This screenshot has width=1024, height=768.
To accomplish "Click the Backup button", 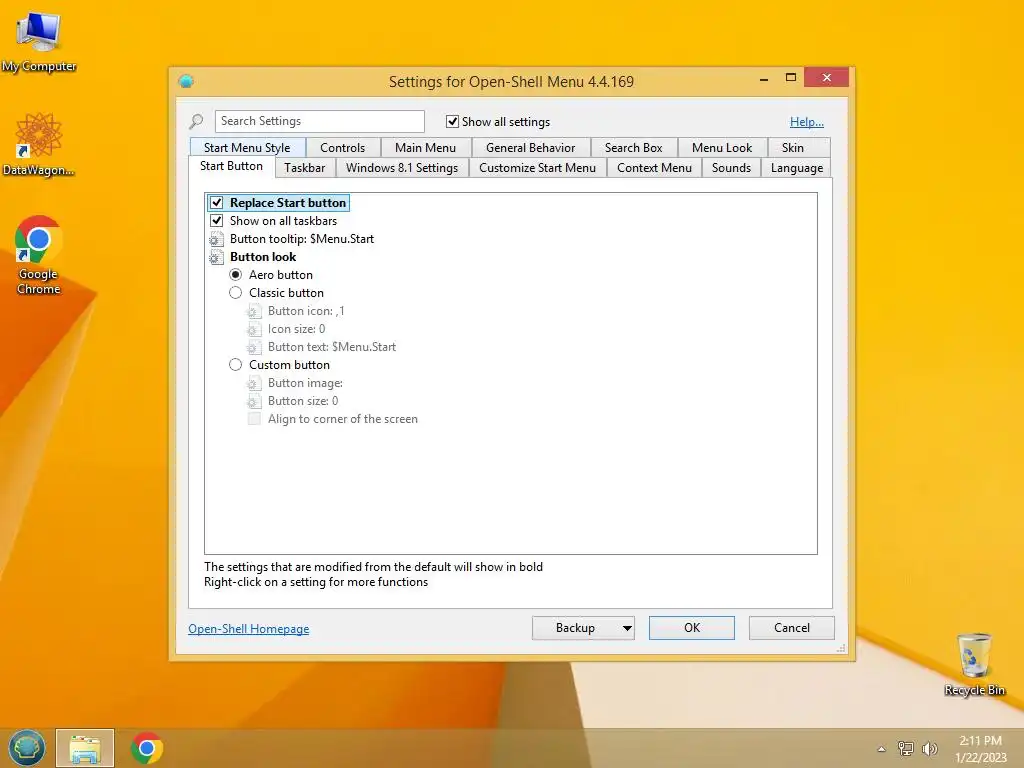I will coord(575,628).
